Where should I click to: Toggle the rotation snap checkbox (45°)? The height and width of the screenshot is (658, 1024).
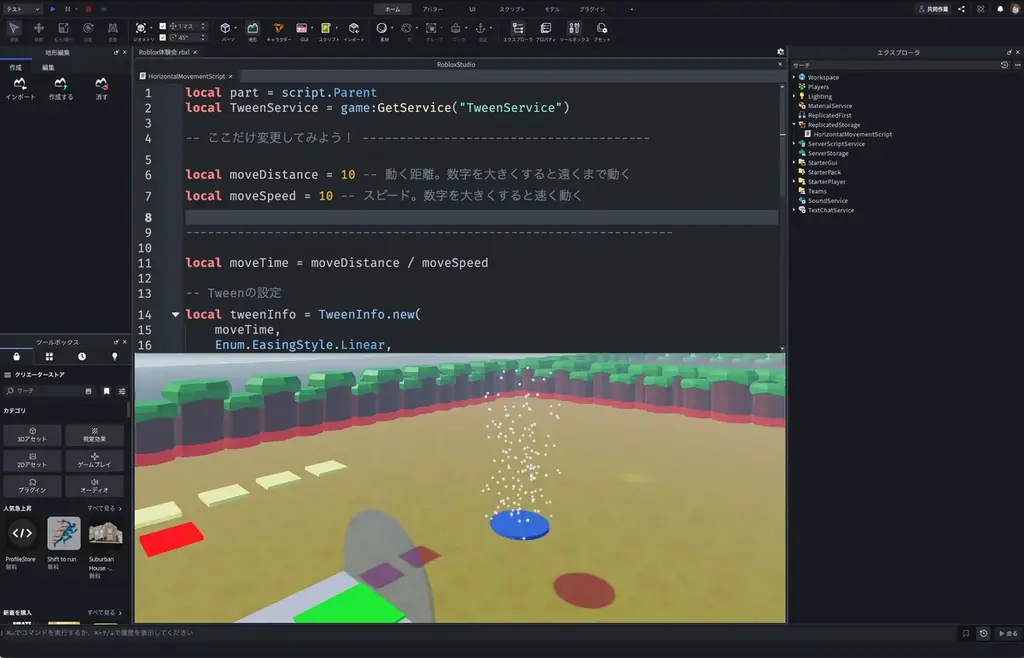163,37
